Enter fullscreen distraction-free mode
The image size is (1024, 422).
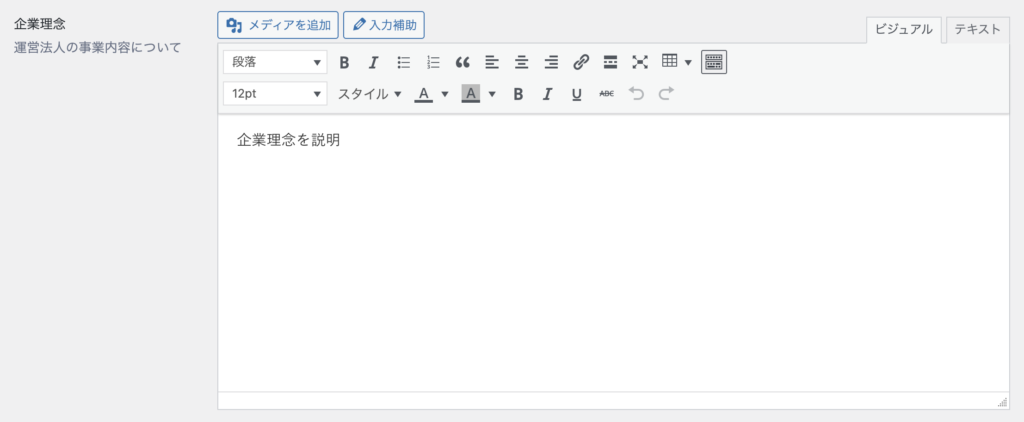pyautogui.click(x=640, y=62)
